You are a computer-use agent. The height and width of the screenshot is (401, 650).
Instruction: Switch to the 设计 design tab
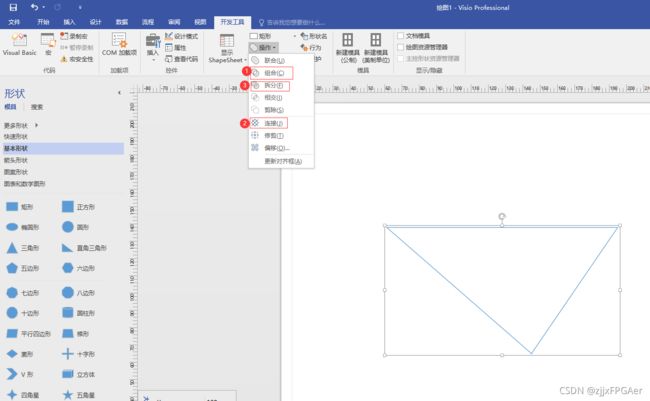[x=95, y=22]
